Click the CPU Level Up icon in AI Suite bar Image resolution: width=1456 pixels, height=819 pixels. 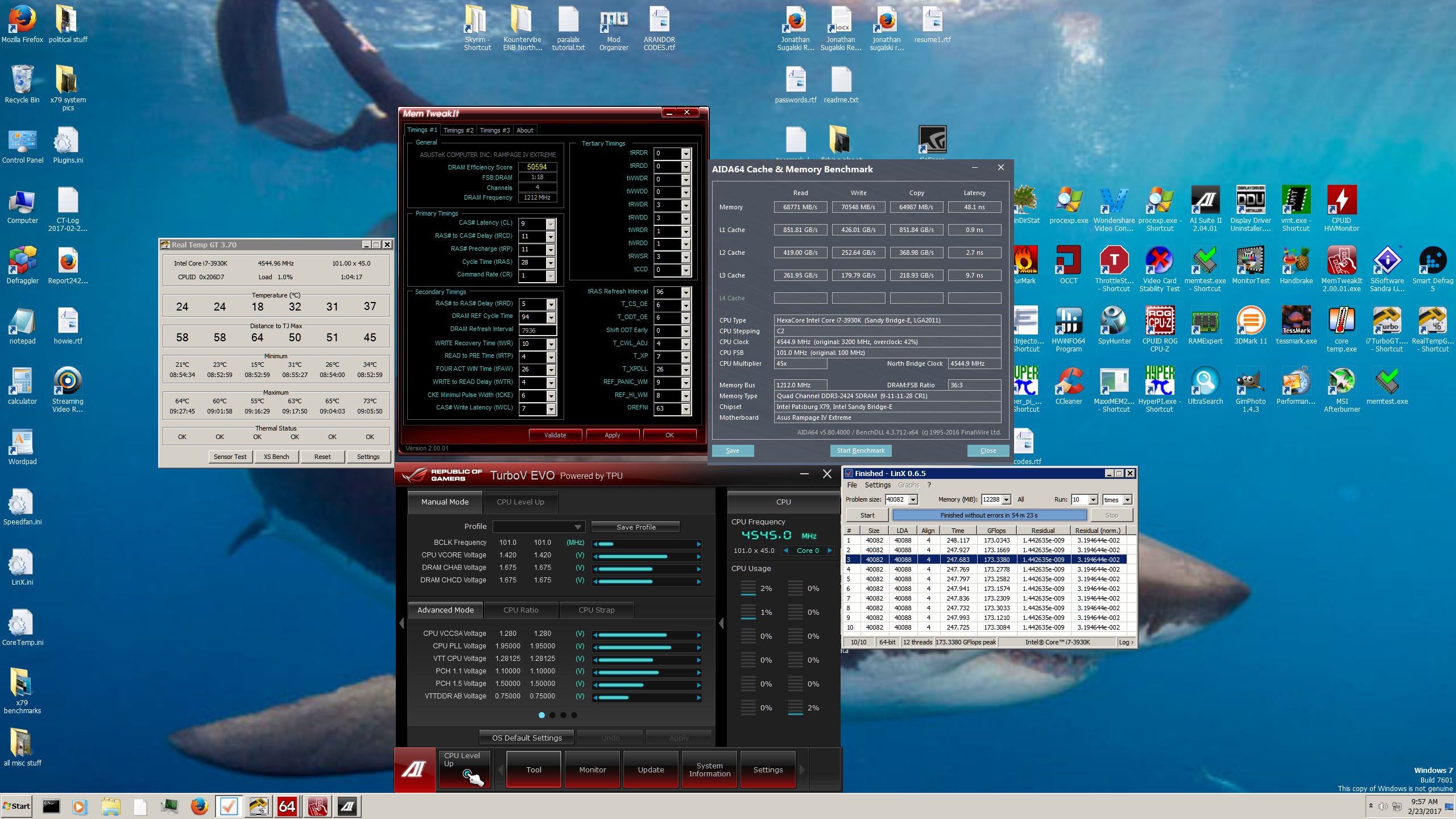(464, 770)
